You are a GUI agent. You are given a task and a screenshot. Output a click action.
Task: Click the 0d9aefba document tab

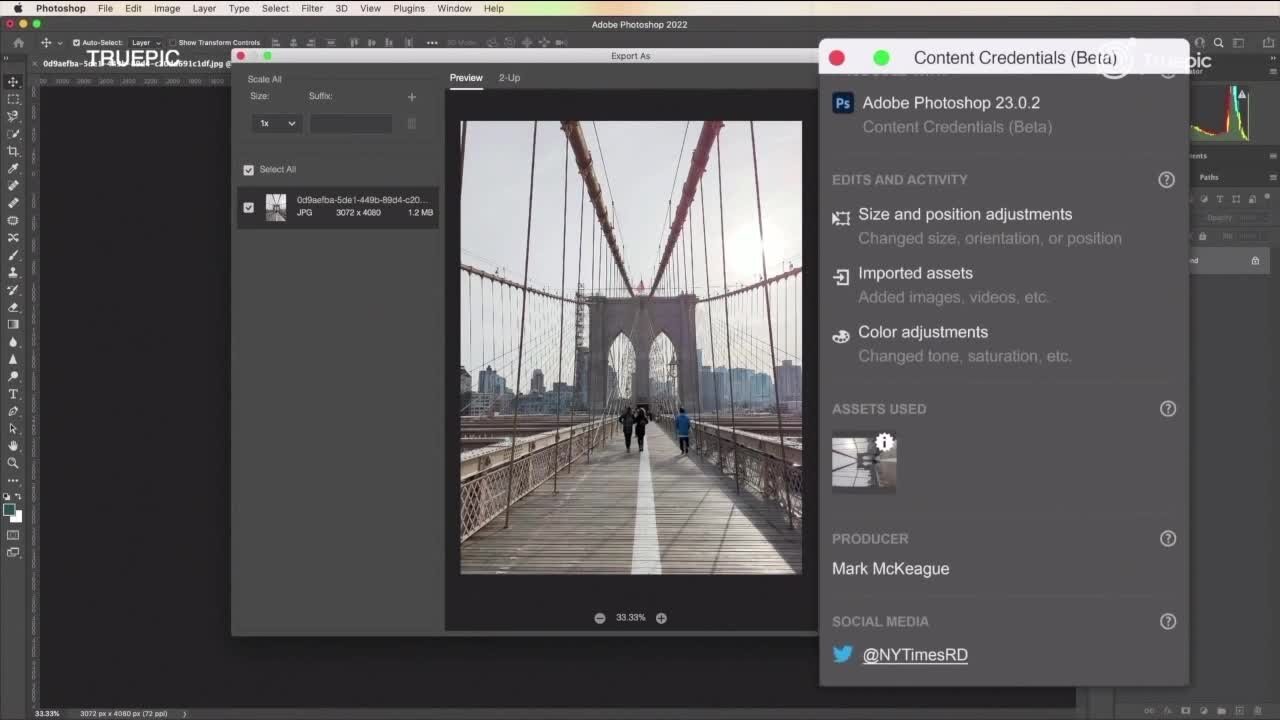[135, 63]
